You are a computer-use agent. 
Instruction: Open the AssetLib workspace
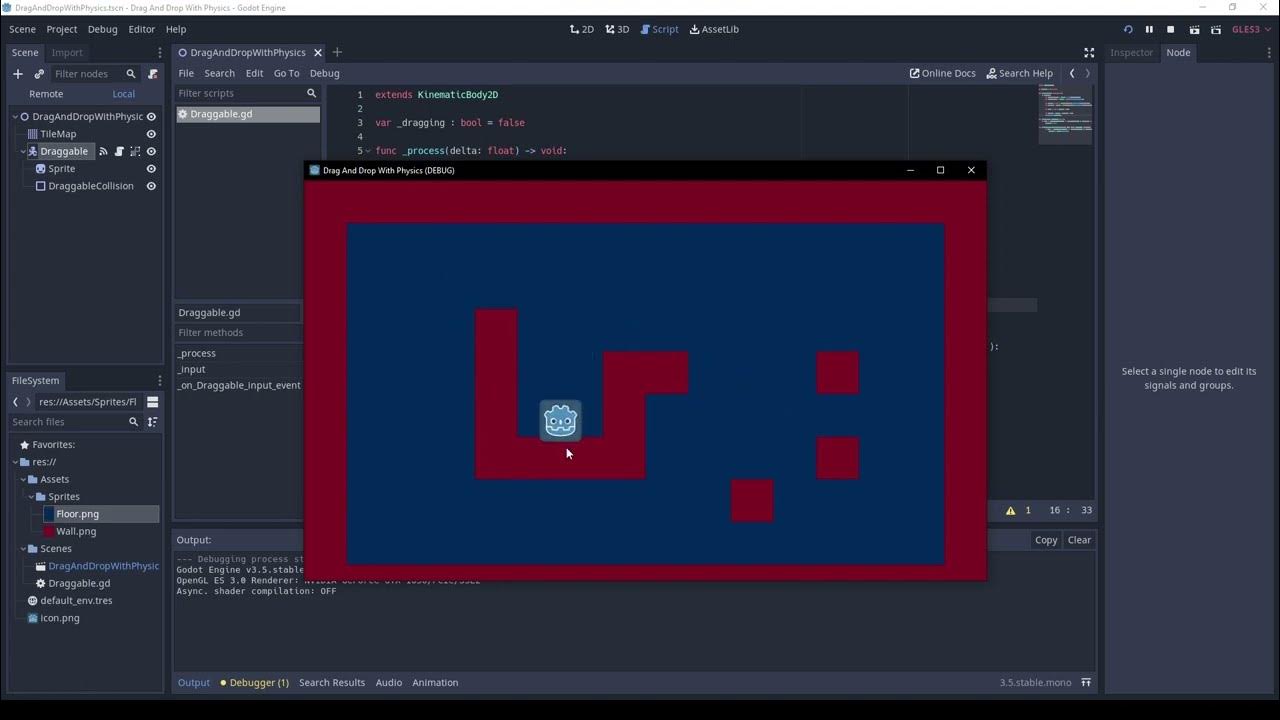click(x=714, y=30)
